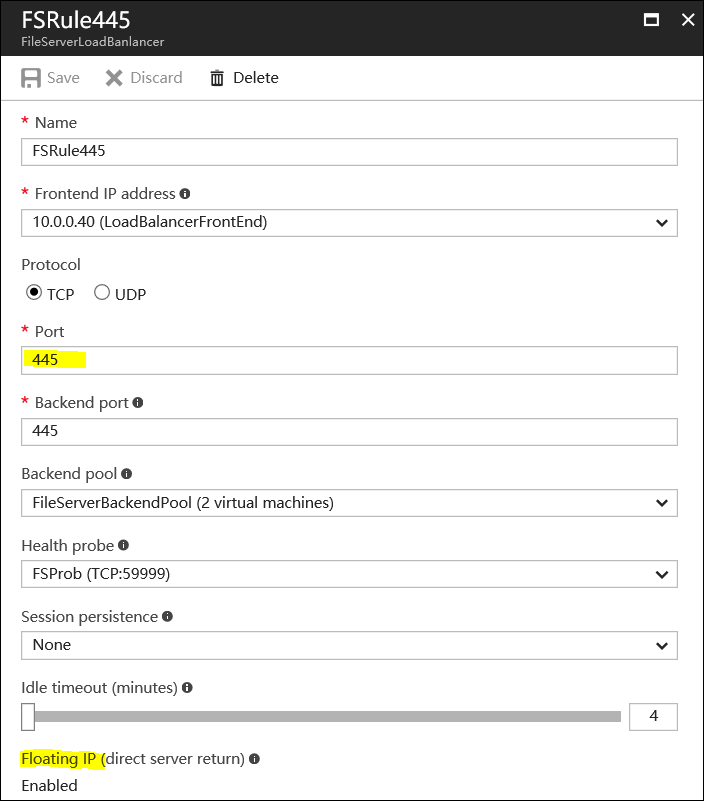
Task: Open the Health probe dropdown
Action: point(349,574)
